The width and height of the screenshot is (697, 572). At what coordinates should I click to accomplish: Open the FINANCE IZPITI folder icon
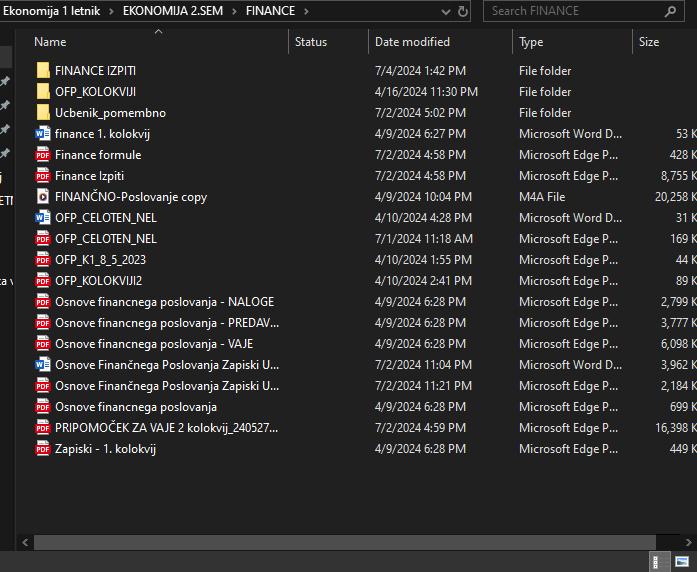point(42,71)
